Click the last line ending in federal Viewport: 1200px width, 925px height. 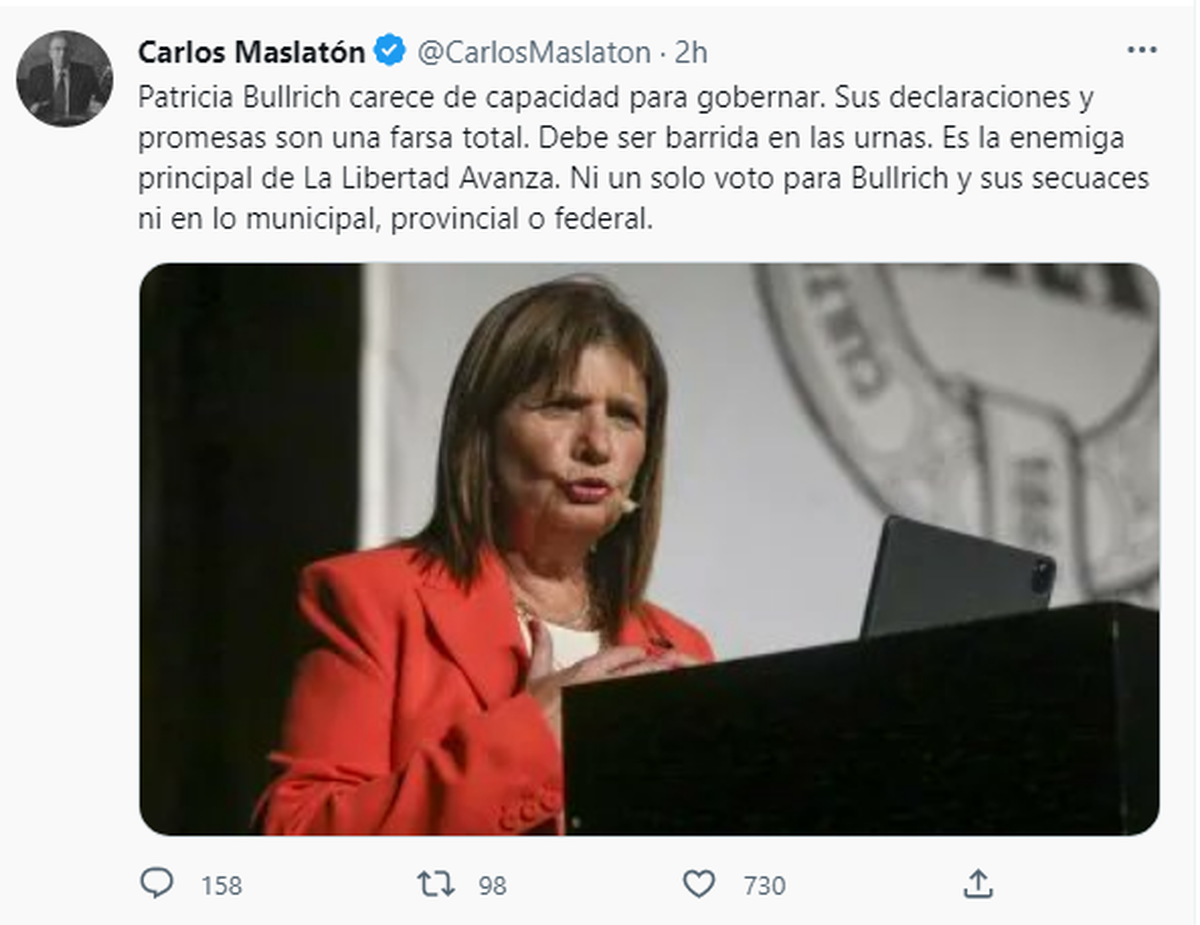[x=395, y=219]
